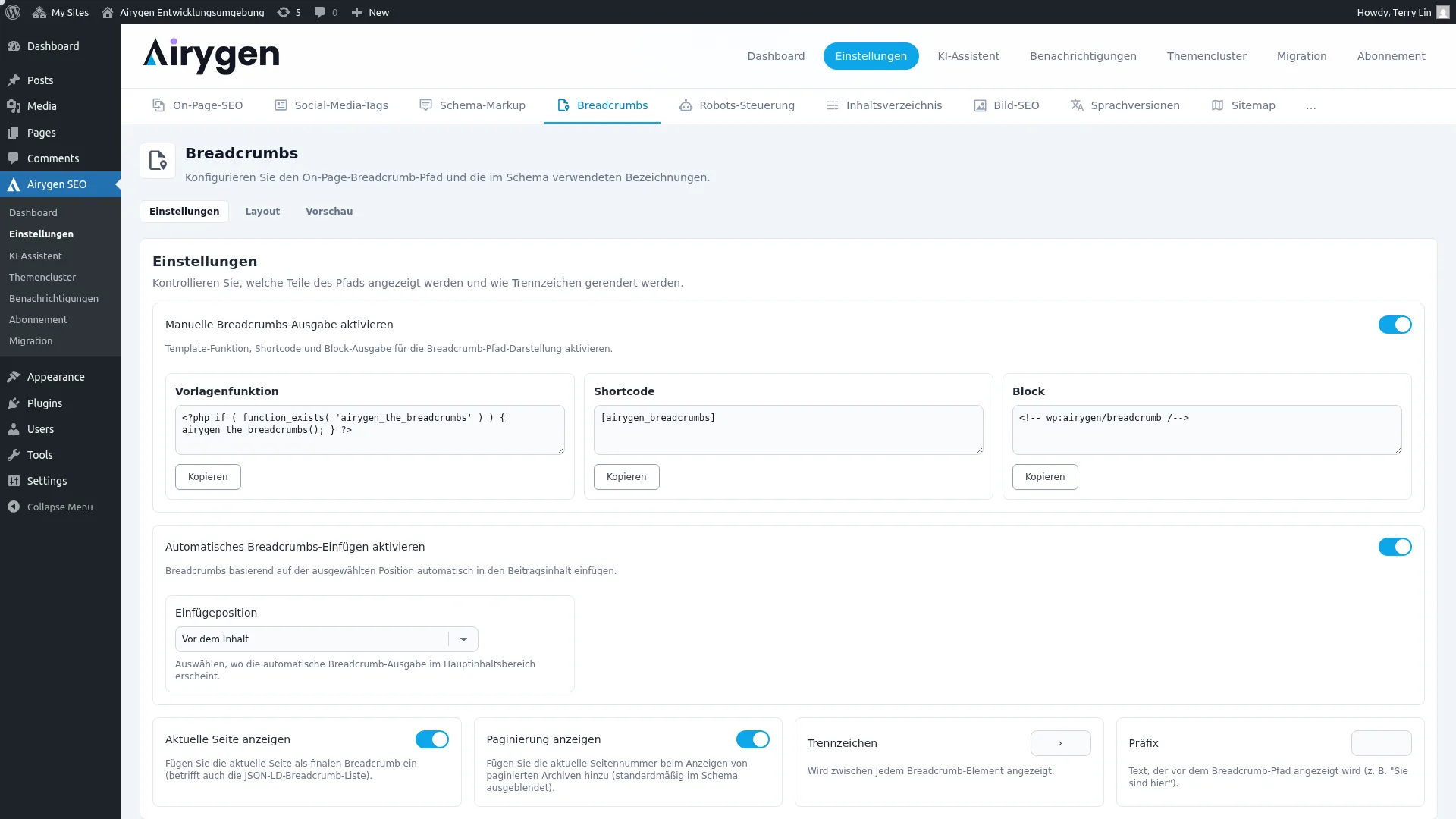Click the Shortcode text area
This screenshot has width=1456, height=819.
coord(788,430)
